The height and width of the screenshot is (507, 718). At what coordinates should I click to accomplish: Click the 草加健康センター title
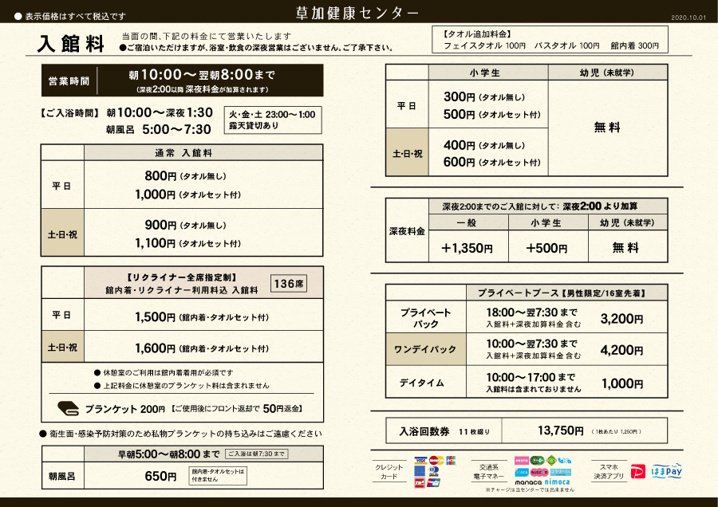pos(357,12)
